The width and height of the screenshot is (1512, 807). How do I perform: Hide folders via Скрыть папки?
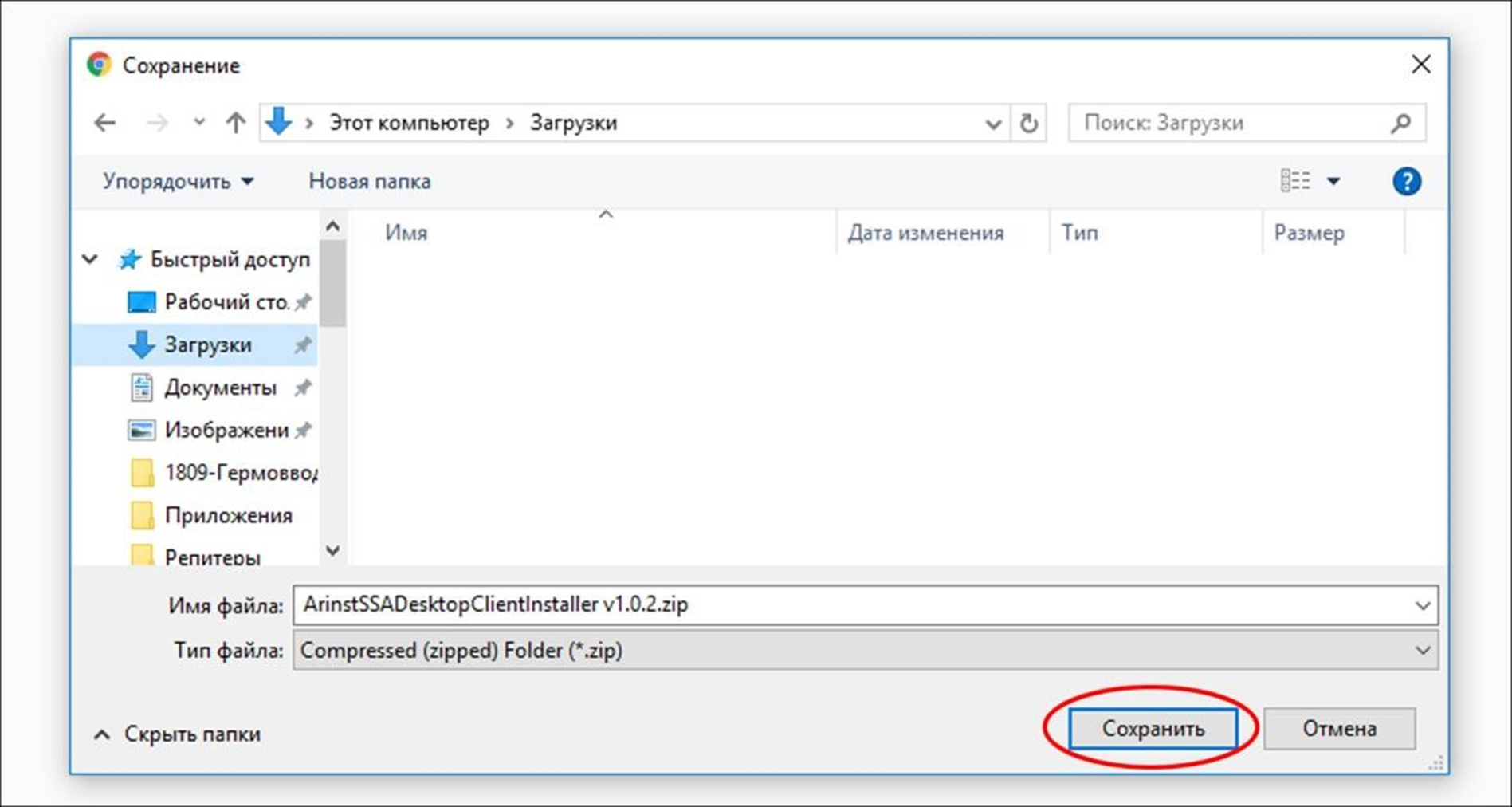pyautogui.click(x=178, y=734)
